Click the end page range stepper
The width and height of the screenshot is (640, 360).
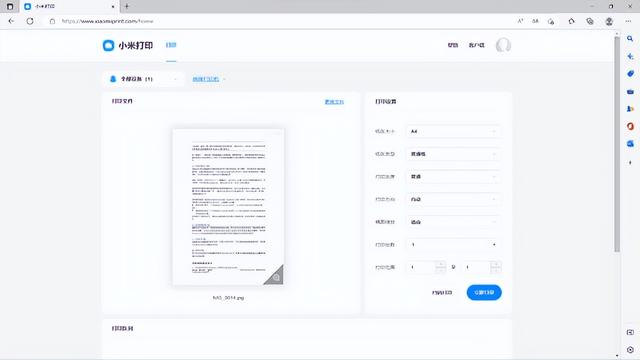tap(496, 267)
